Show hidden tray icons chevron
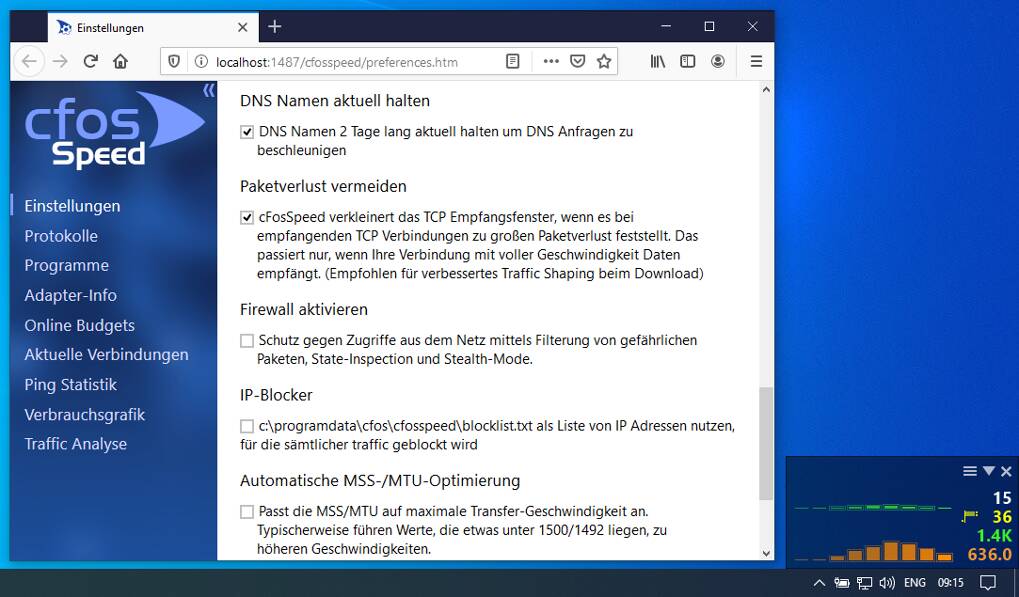 (x=819, y=583)
